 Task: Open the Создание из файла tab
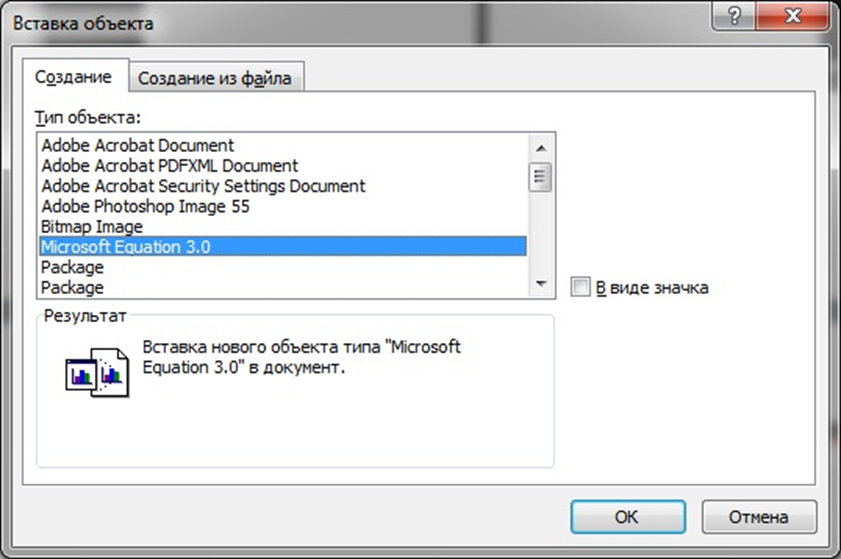pyautogui.click(x=215, y=78)
